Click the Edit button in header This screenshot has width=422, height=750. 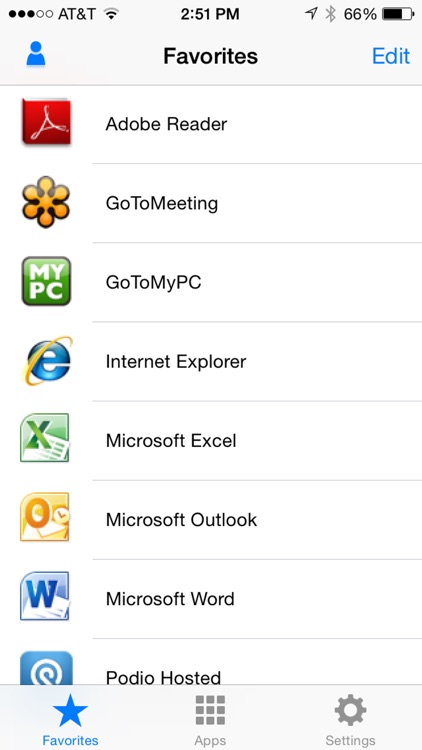click(x=391, y=56)
